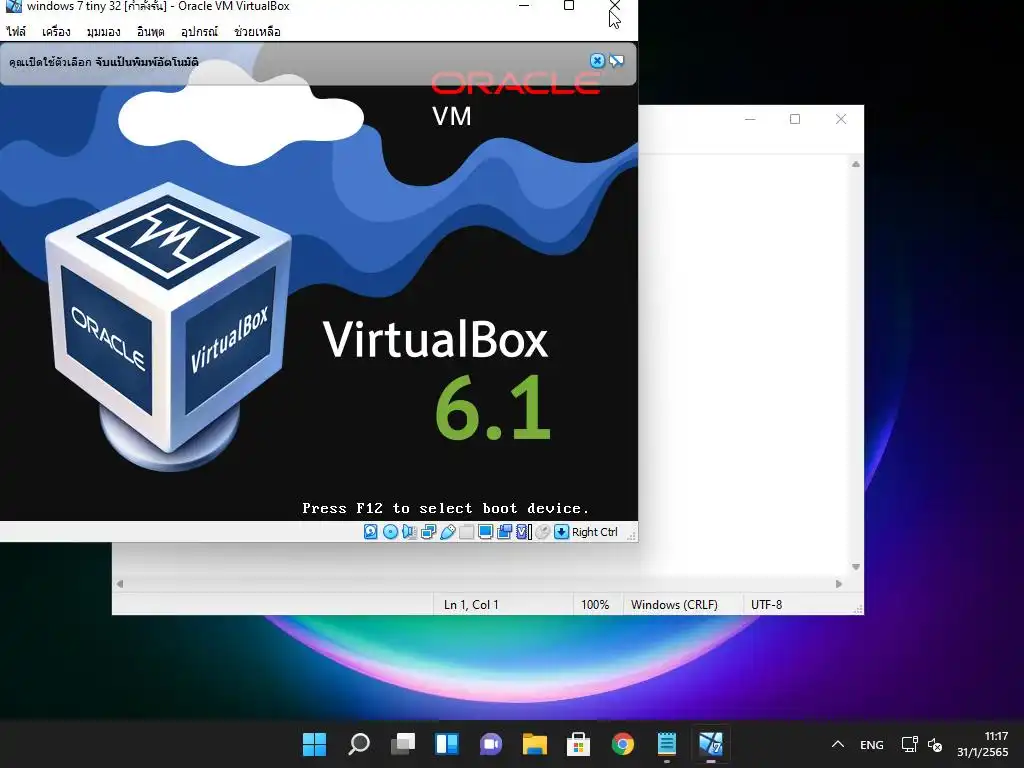Open the มุมมอง menu in VirtualBox

click(103, 31)
